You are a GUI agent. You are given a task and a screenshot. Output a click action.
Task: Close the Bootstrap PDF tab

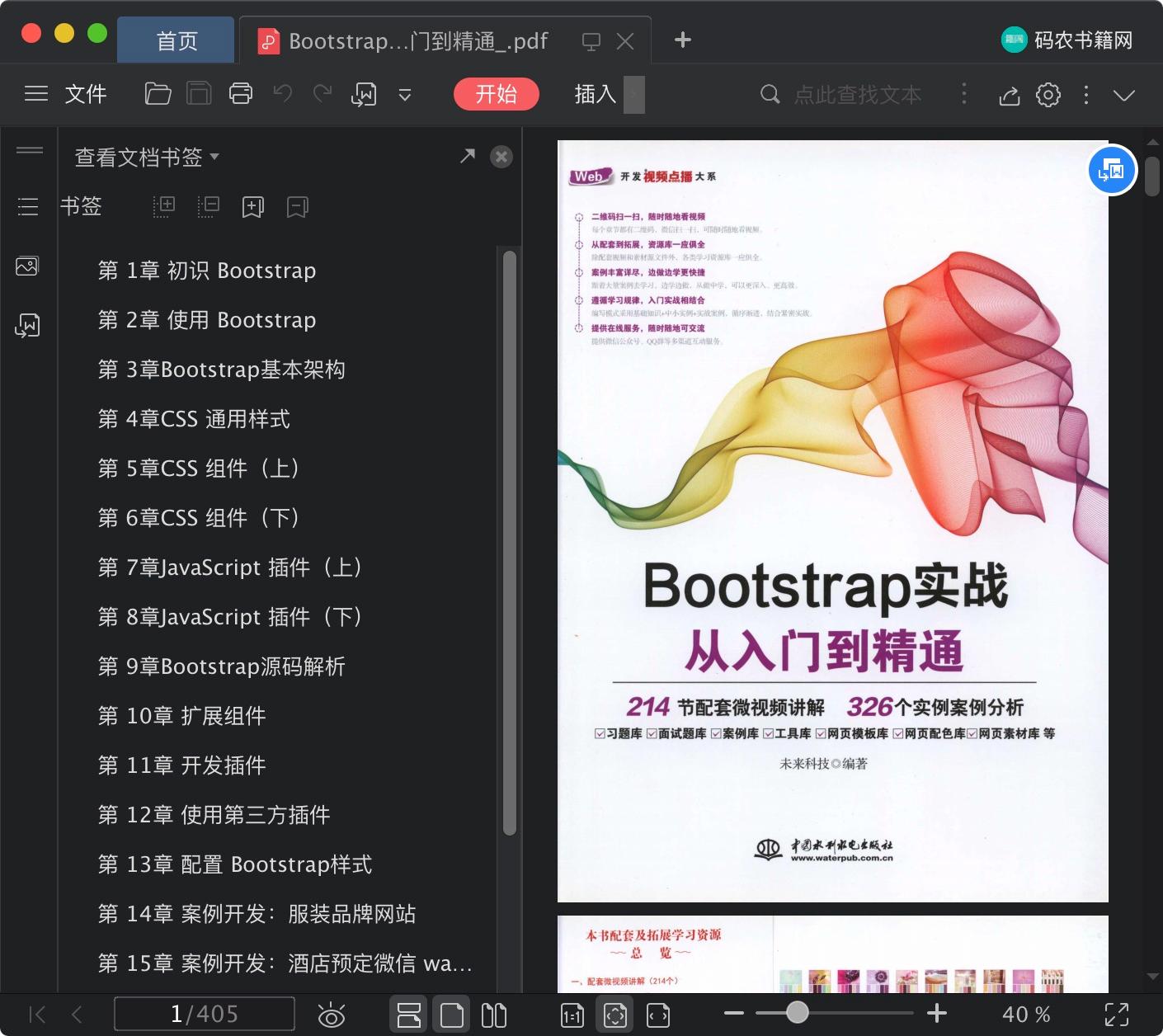[x=626, y=41]
